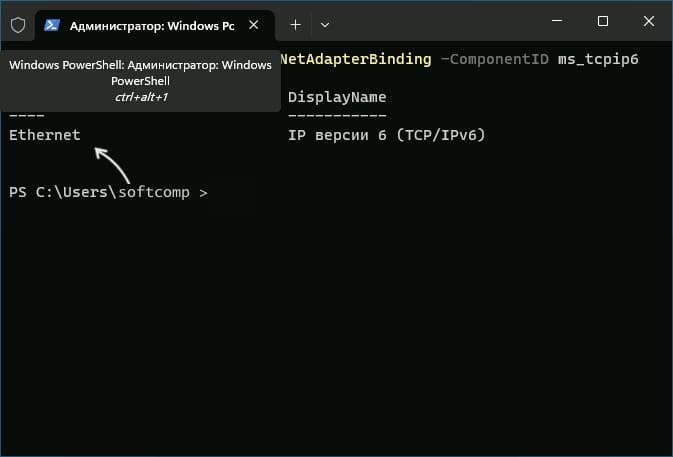Click the NetAdapterBinding command text
Image resolution: width=673 pixels, height=457 pixels.
click(x=355, y=59)
